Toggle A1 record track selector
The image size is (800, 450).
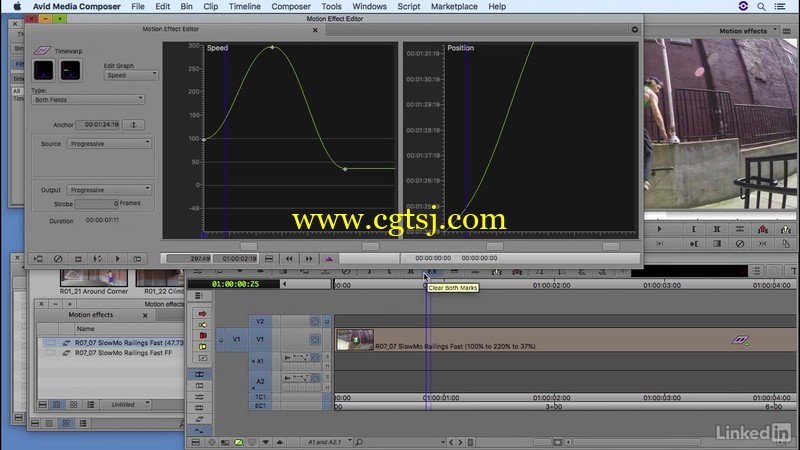260,361
